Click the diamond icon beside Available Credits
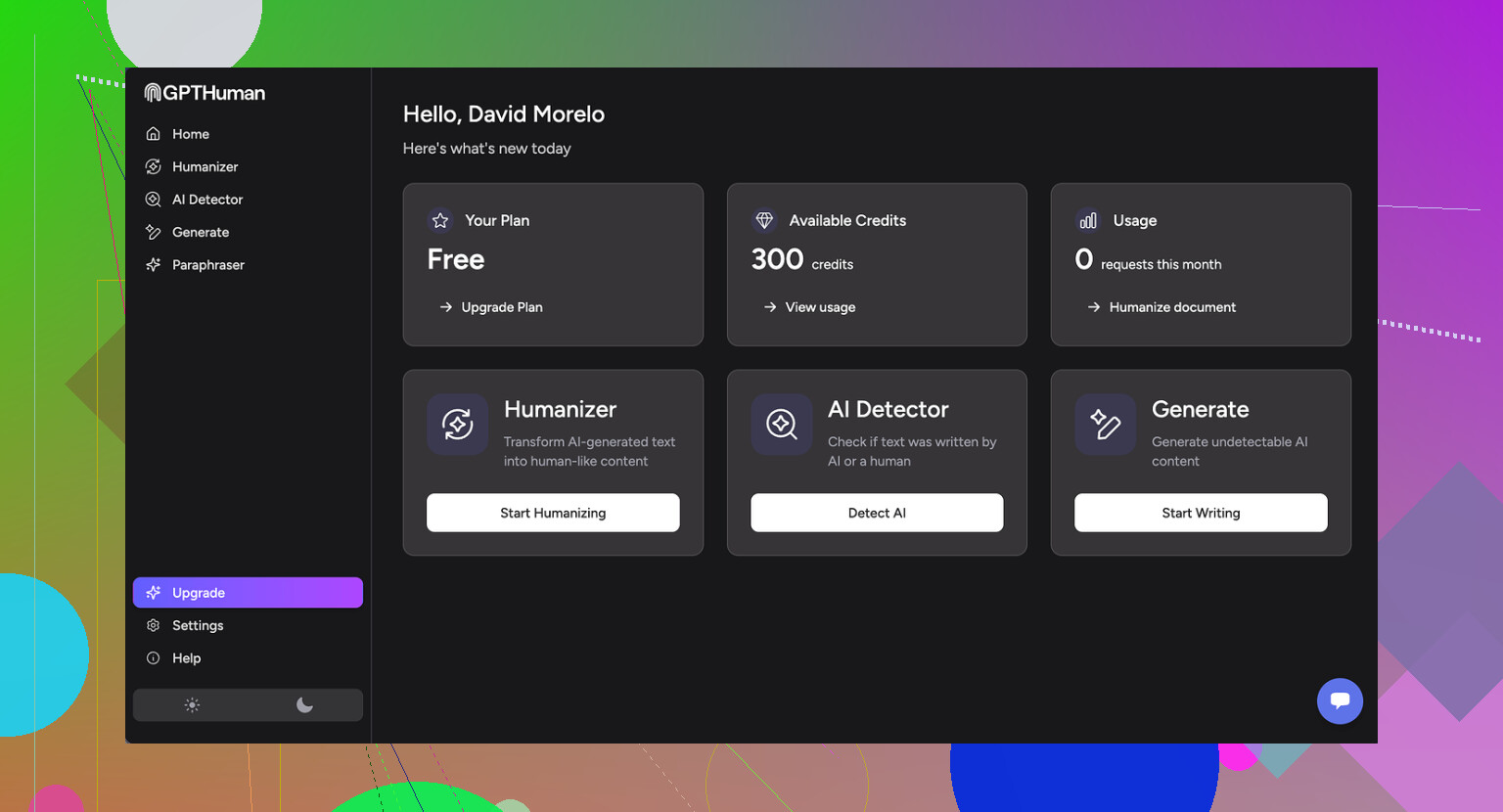Viewport: 1503px width, 812px height. 764,220
